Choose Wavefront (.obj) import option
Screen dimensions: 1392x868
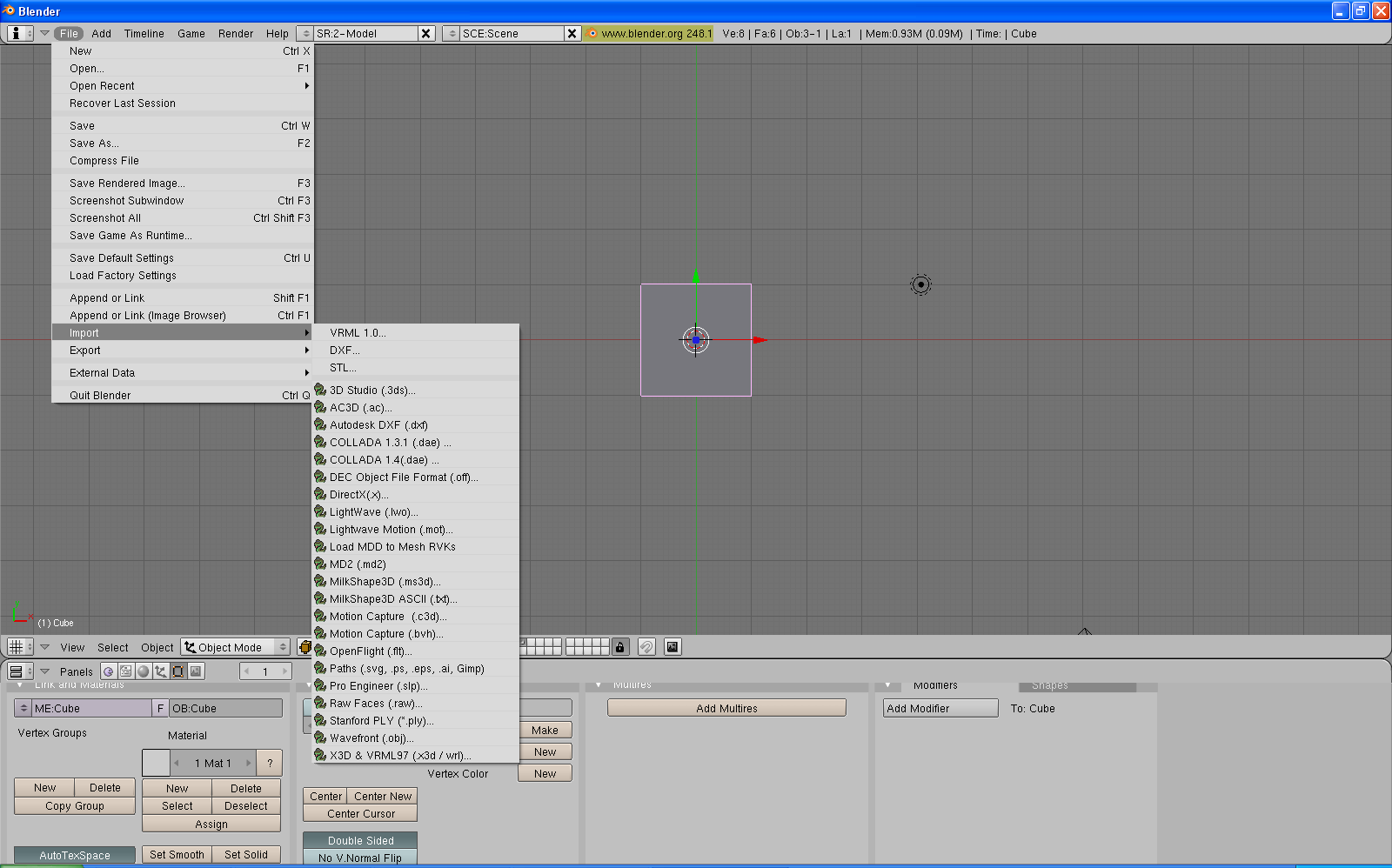click(x=371, y=738)
